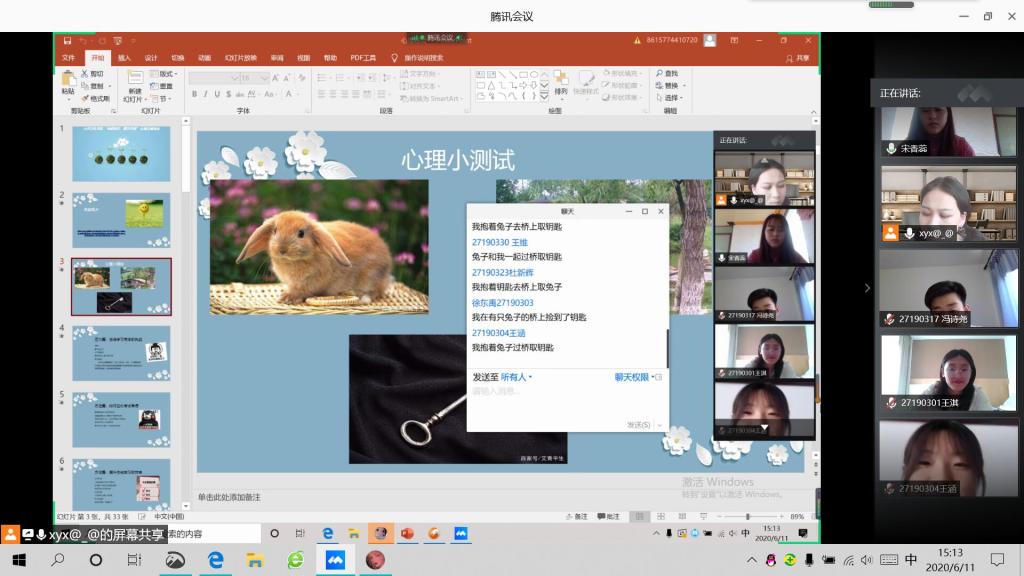Viewport: 1024px width, 576px height.
Task: Select slide 2 thumbnail with the smiley flower
Action: pos(121,220)
